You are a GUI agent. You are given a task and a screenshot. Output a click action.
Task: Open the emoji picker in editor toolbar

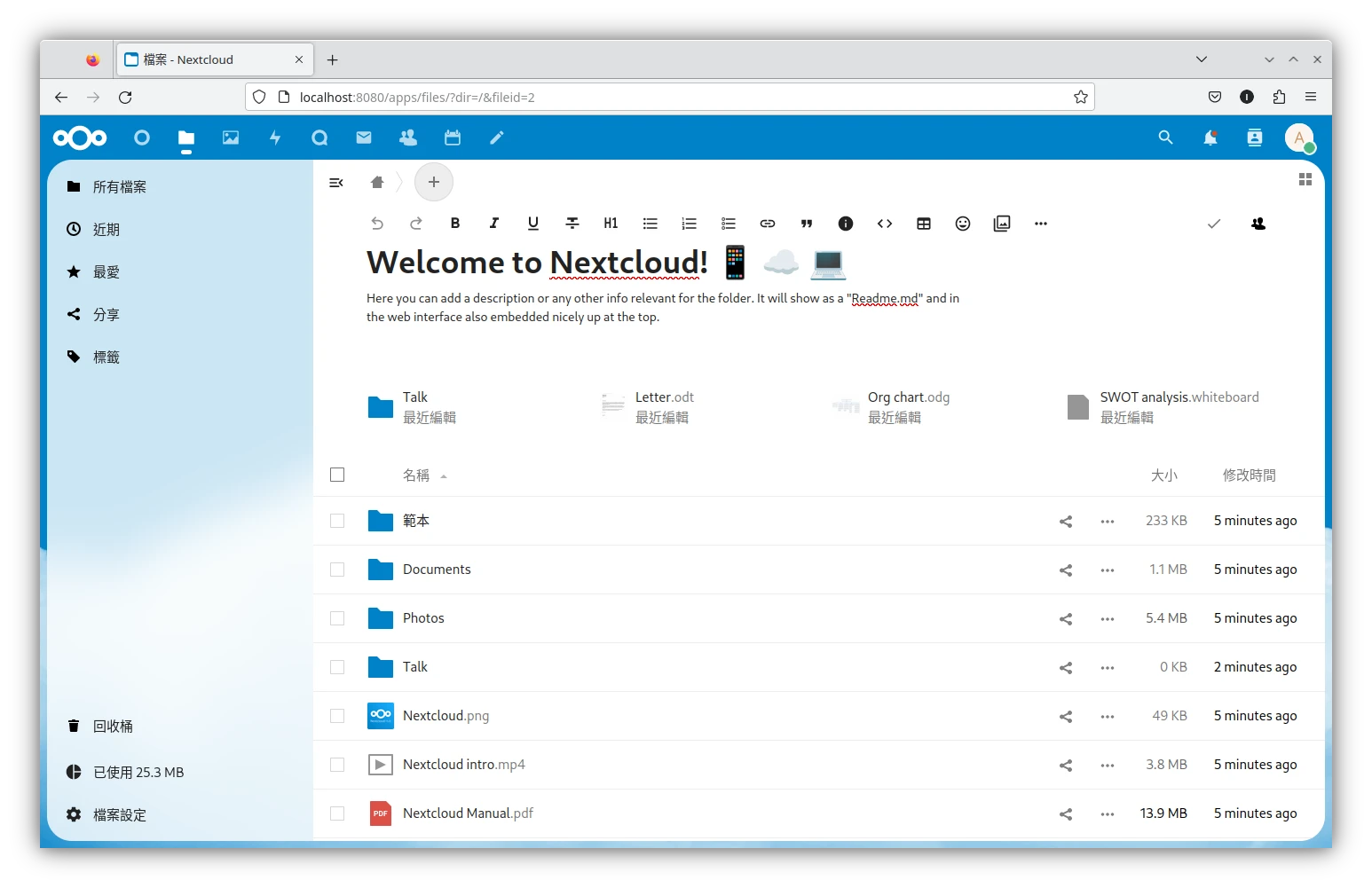point(963,224)
